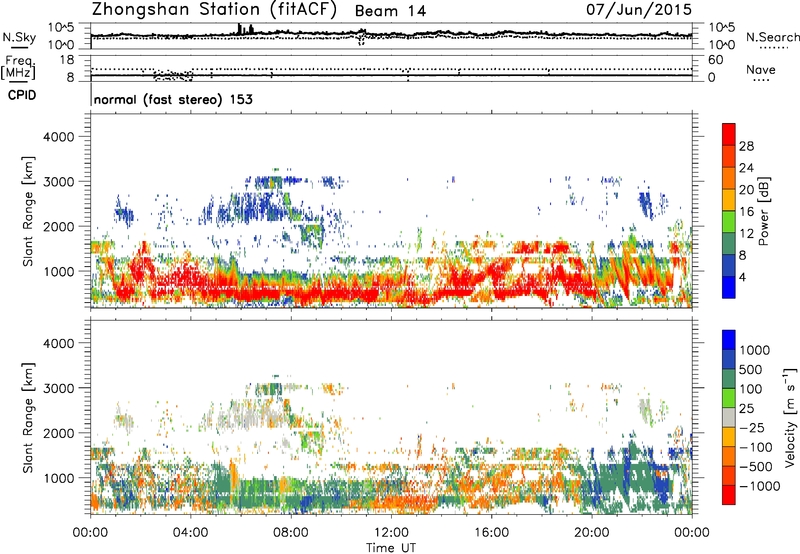Click the 'CPID' label
The width and height of the screenshot is (800, 554).
point(22,95)
